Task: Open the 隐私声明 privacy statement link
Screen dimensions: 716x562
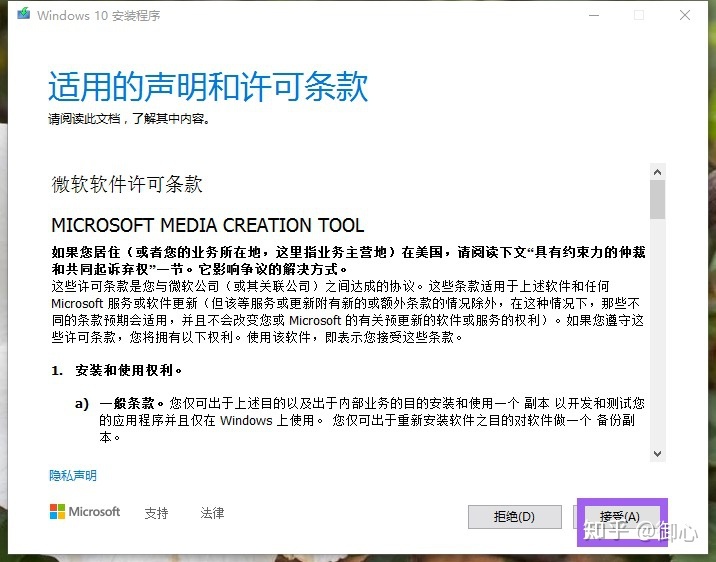Action: [x=73, y=476]
